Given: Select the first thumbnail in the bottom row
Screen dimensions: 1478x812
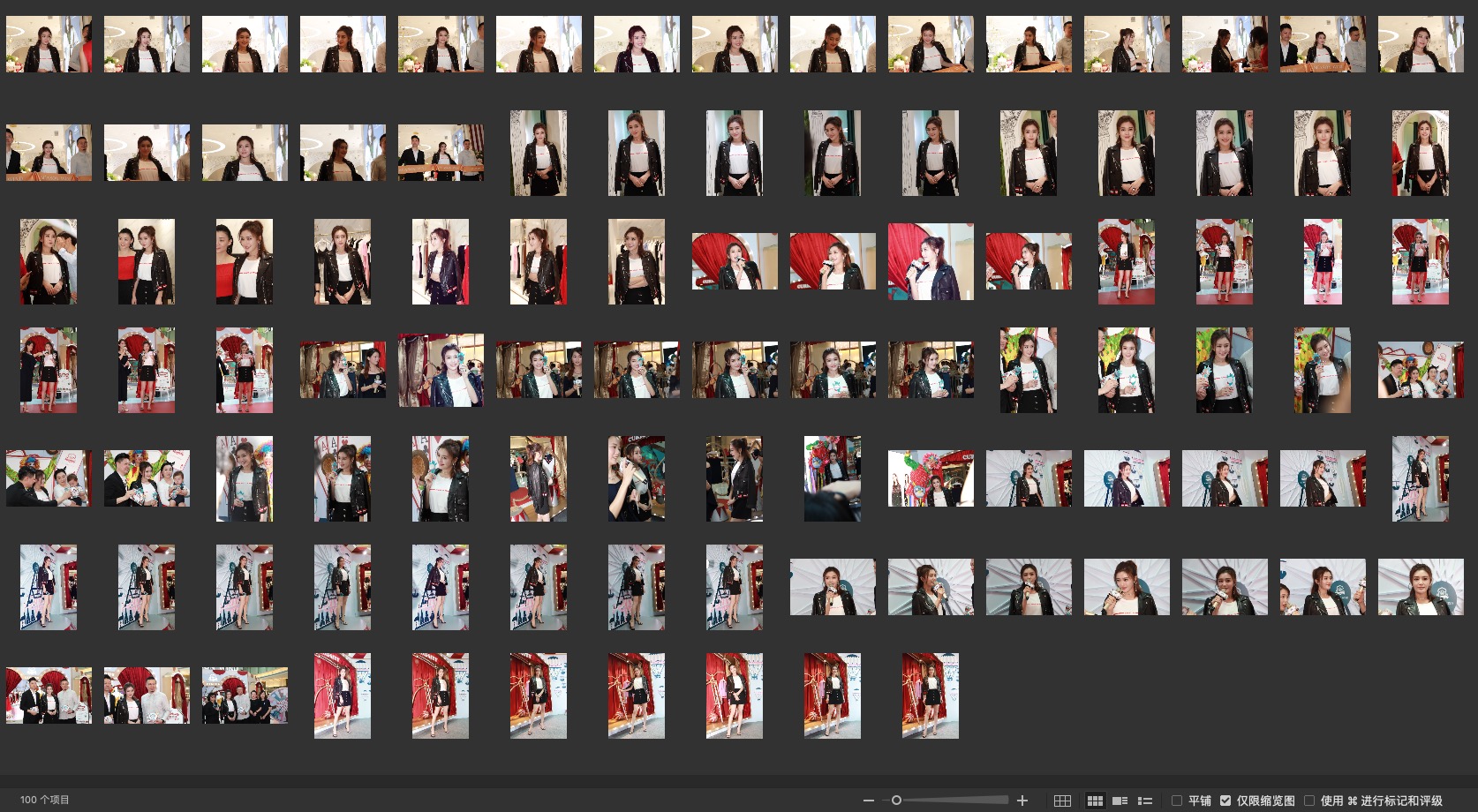Looking at the screenshot, I should click(x=49, y=695).
